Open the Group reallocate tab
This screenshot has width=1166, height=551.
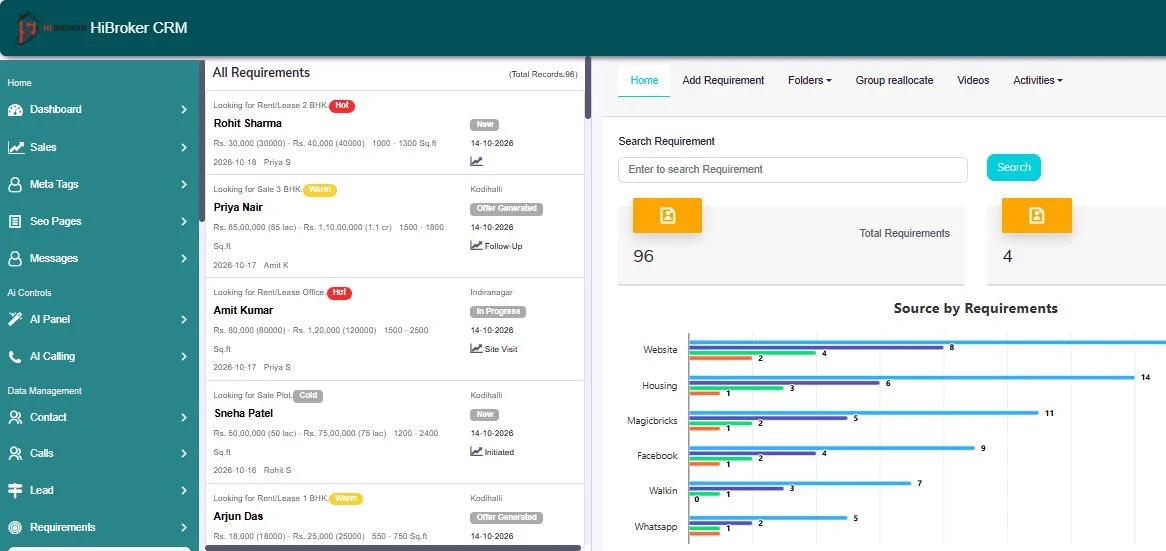894,80
